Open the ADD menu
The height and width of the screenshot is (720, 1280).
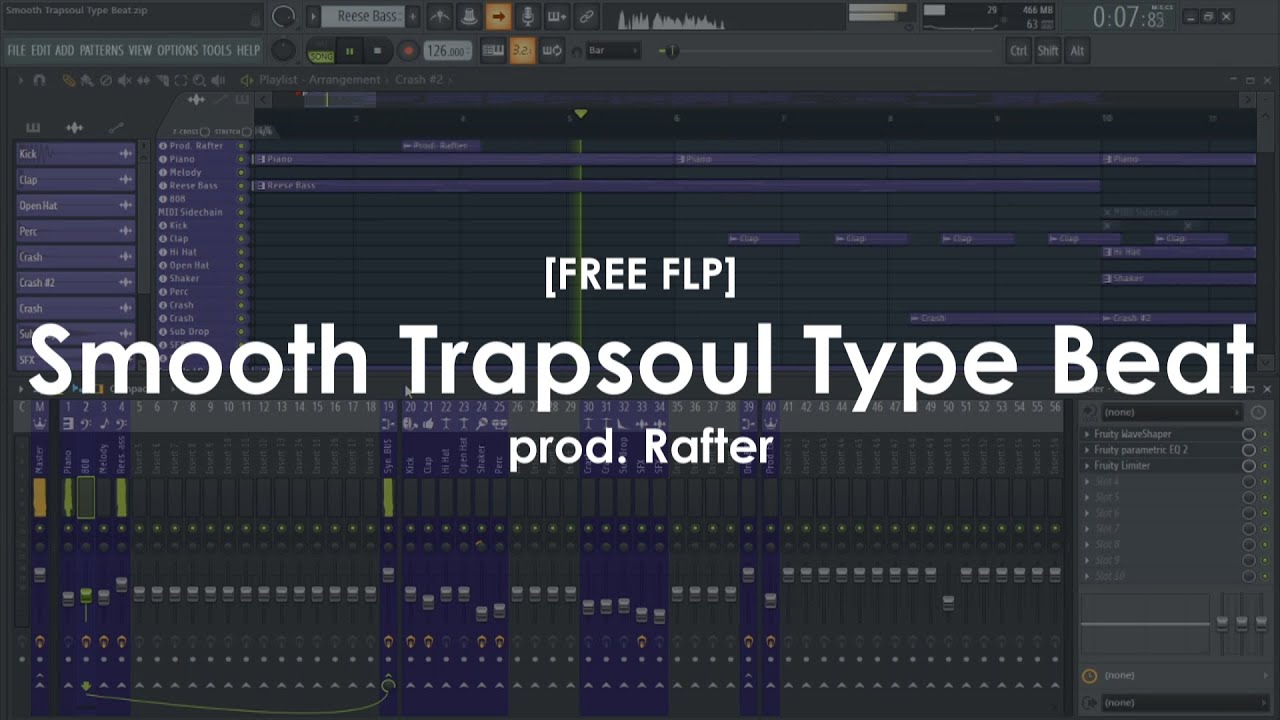coord(65,50)
